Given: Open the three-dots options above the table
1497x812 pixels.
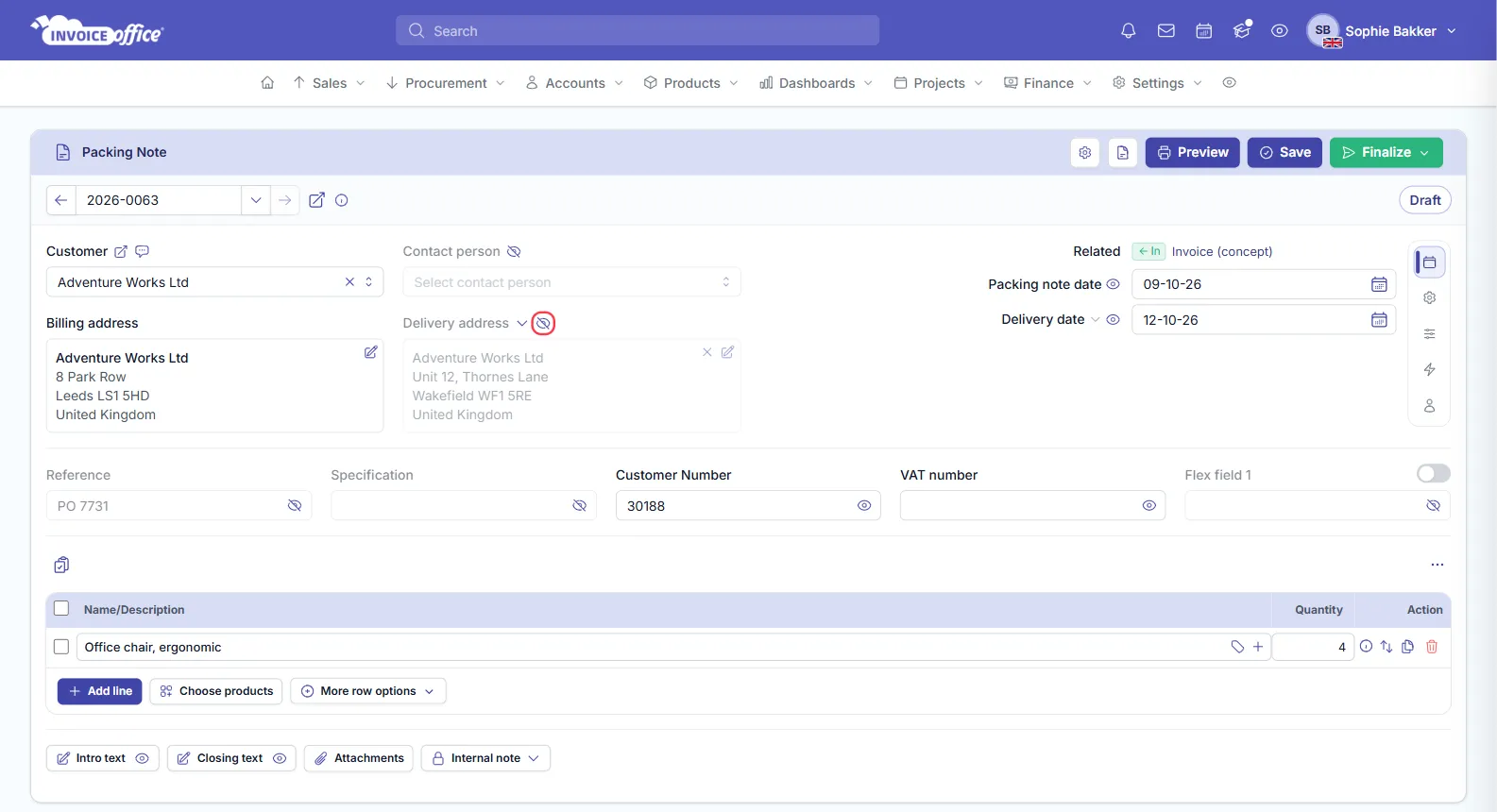Looking at the screenshot, I should [1437, 565].
